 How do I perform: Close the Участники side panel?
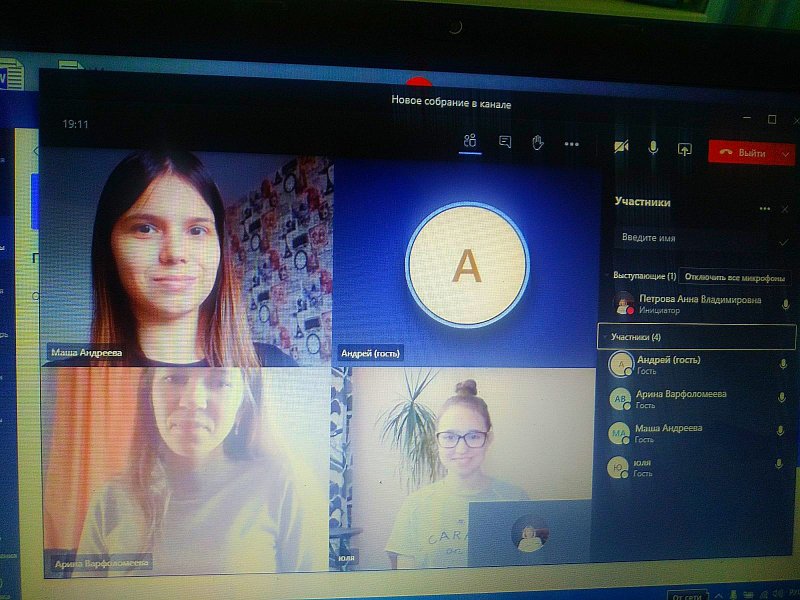pos(785,209)
